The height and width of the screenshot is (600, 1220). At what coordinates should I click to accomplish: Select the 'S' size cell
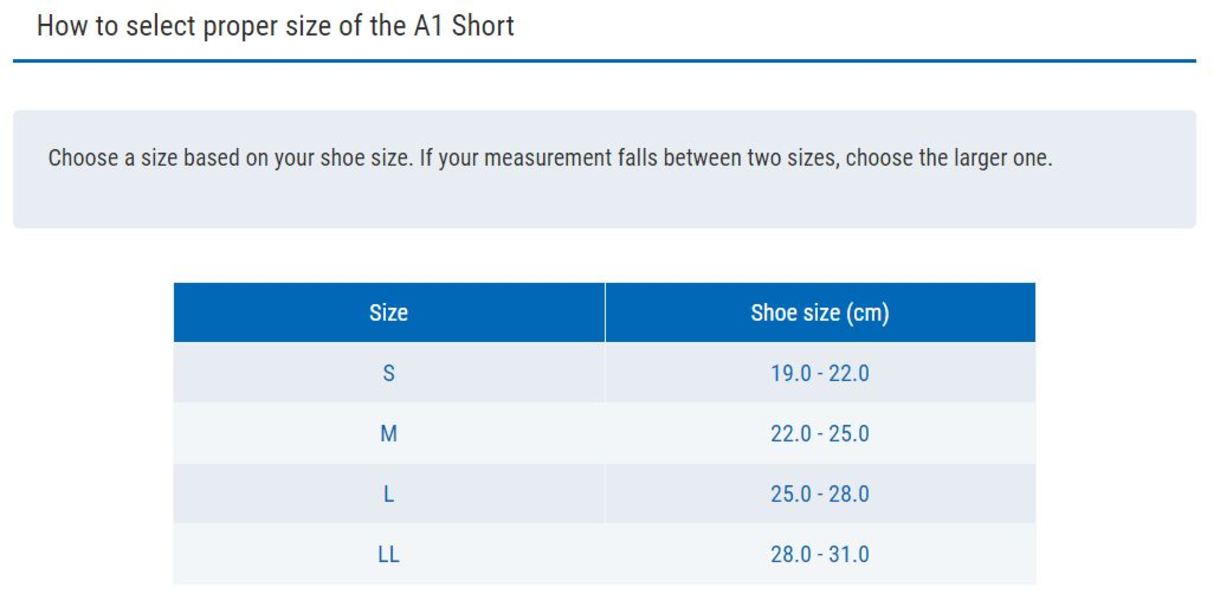coord(388,374)
